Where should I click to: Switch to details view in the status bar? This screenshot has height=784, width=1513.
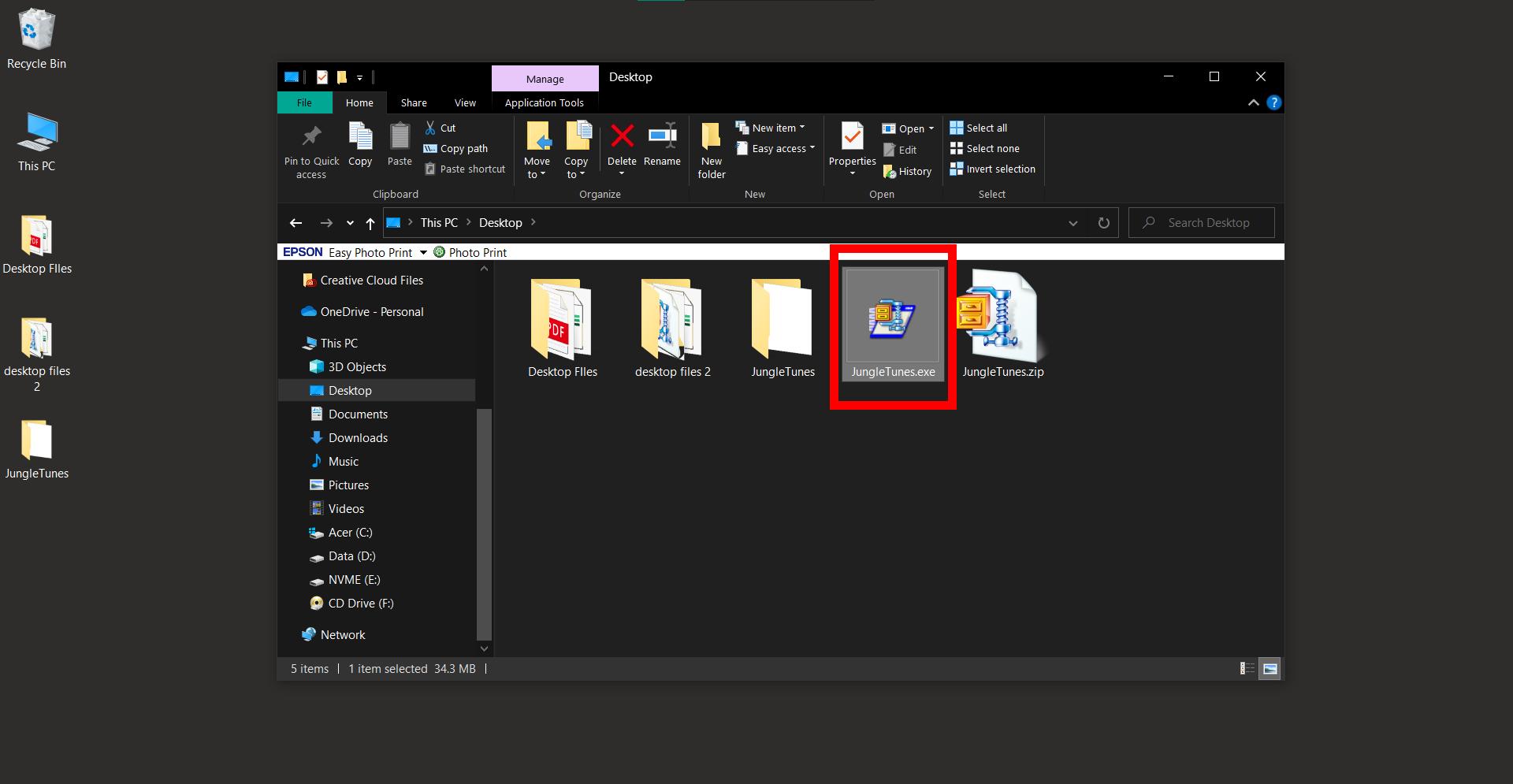click(x=1247, y=668)
